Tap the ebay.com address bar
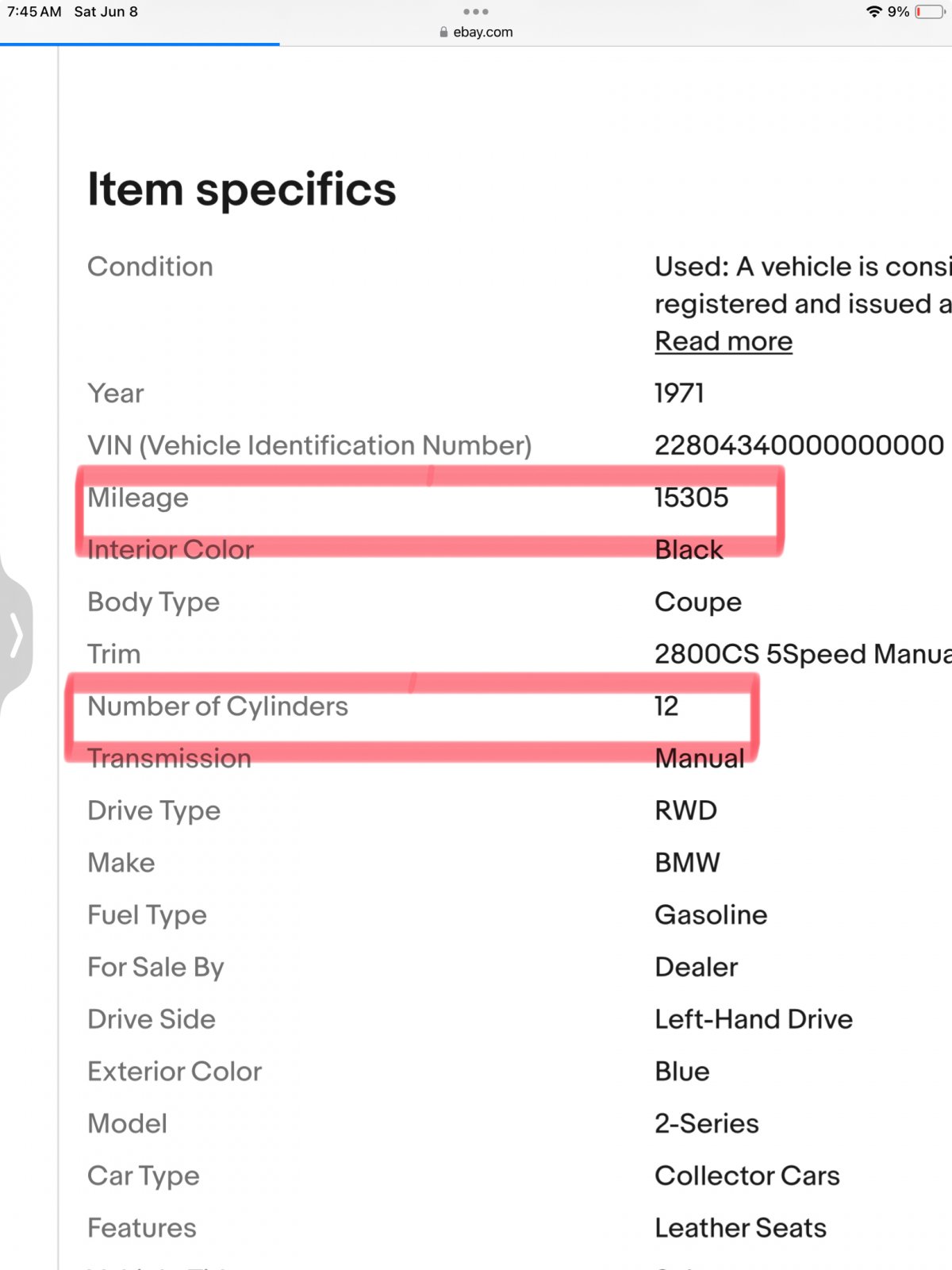 click(482, 33)
